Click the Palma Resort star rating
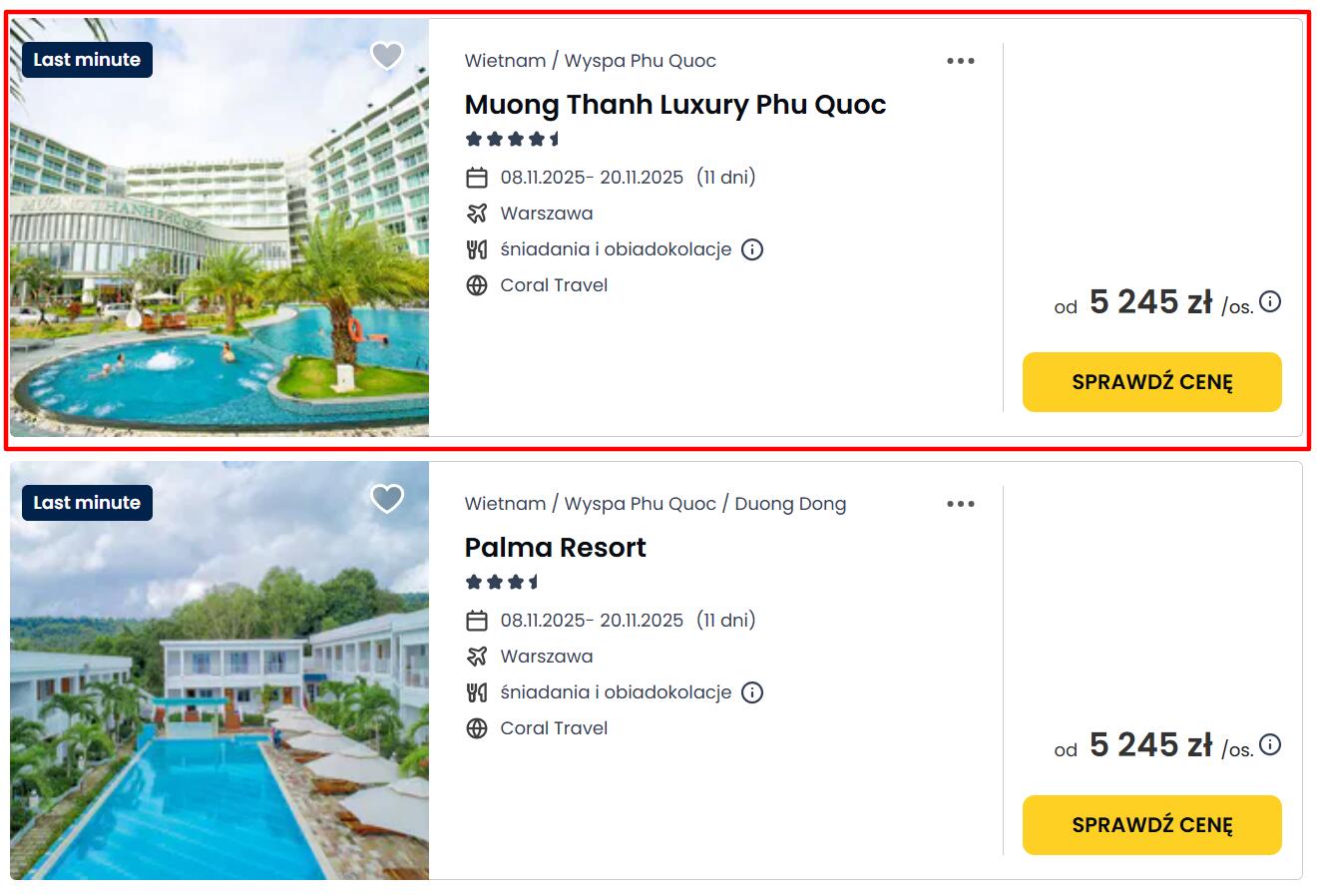 pyautogui.click(x=502, y=582)
